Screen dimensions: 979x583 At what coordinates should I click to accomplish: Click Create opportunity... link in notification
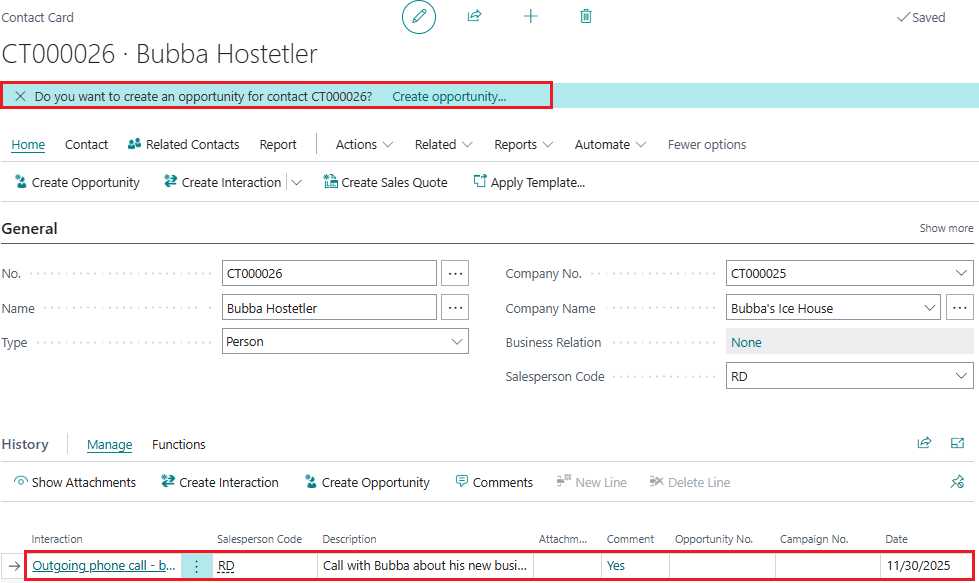point(449,97)
